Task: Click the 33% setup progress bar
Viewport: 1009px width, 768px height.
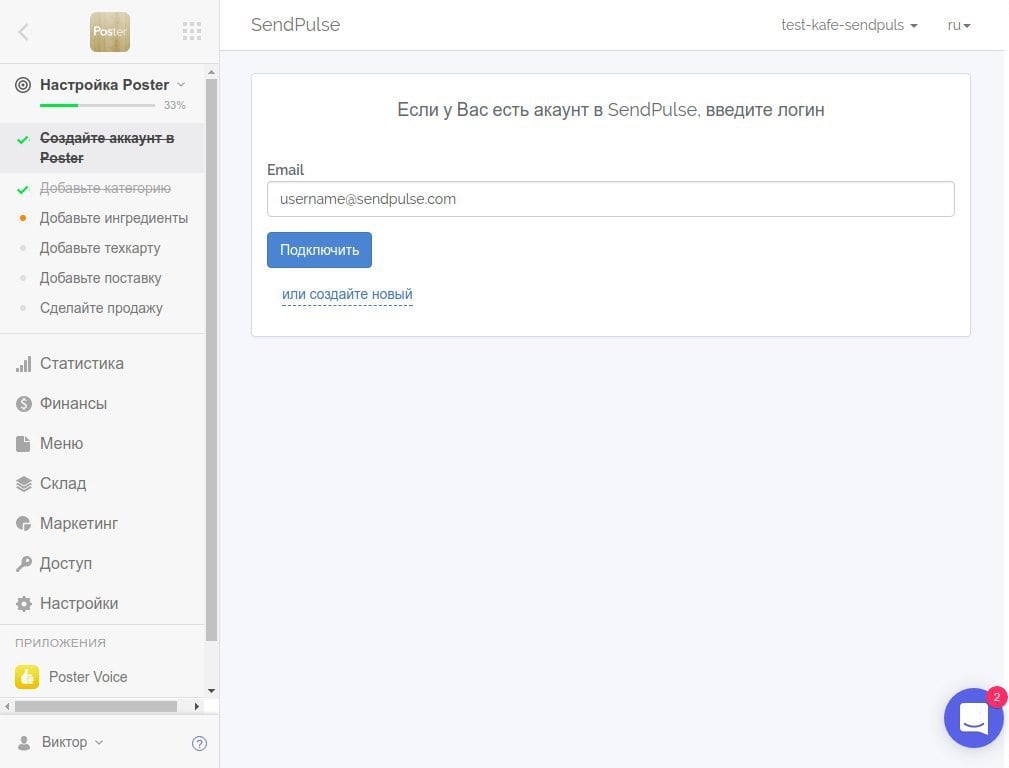Action: 97,105
